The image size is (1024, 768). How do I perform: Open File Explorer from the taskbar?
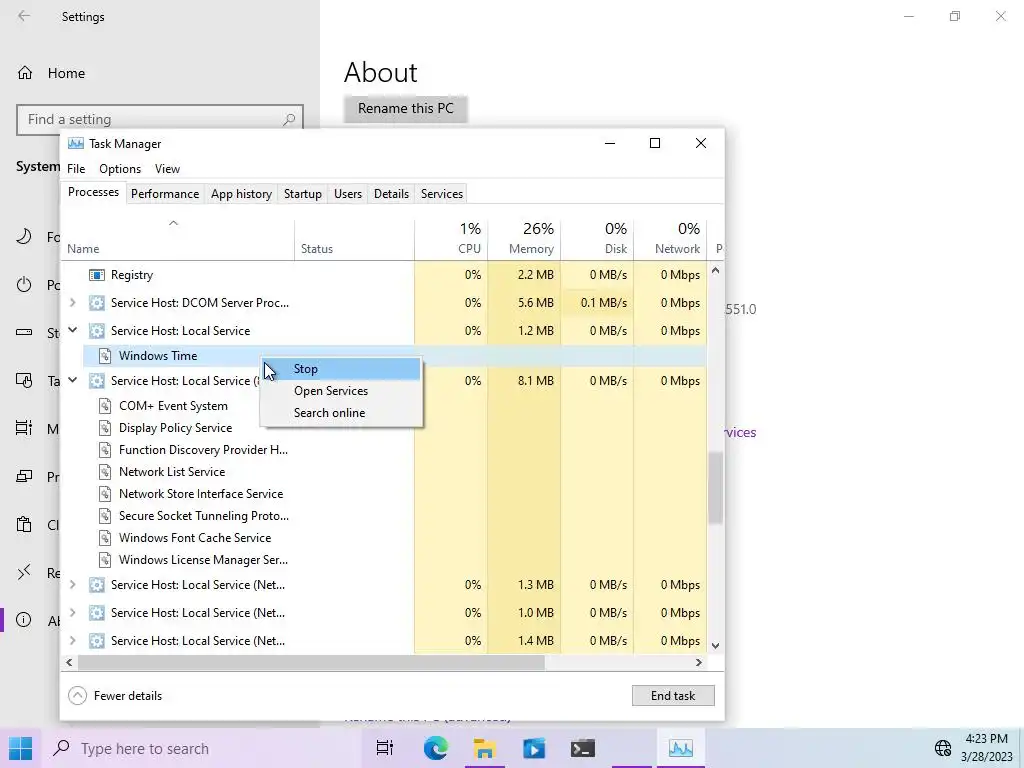coord(485,748)
